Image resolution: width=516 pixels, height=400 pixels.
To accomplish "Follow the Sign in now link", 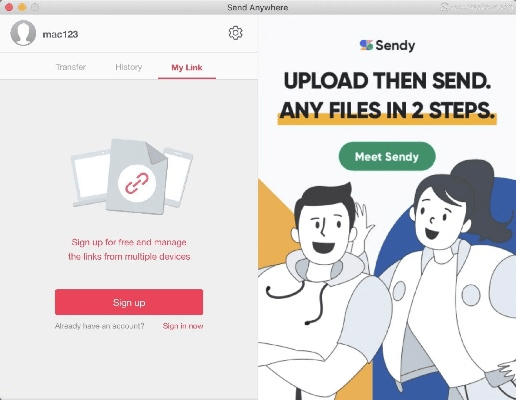I will pyautogui.click(x=183, y=326).
